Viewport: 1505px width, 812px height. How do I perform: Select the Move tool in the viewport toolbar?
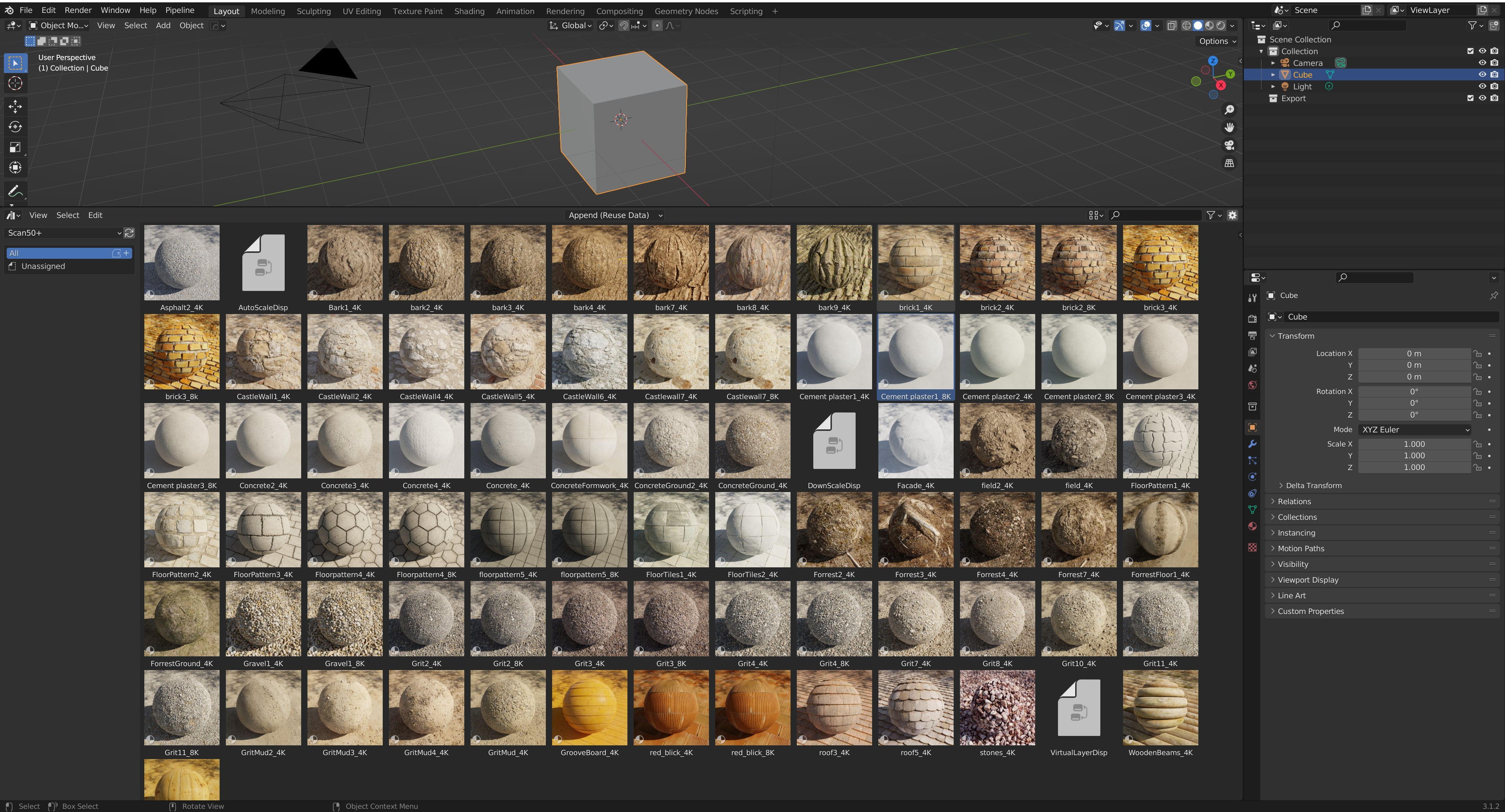click(x=16, y=106)
